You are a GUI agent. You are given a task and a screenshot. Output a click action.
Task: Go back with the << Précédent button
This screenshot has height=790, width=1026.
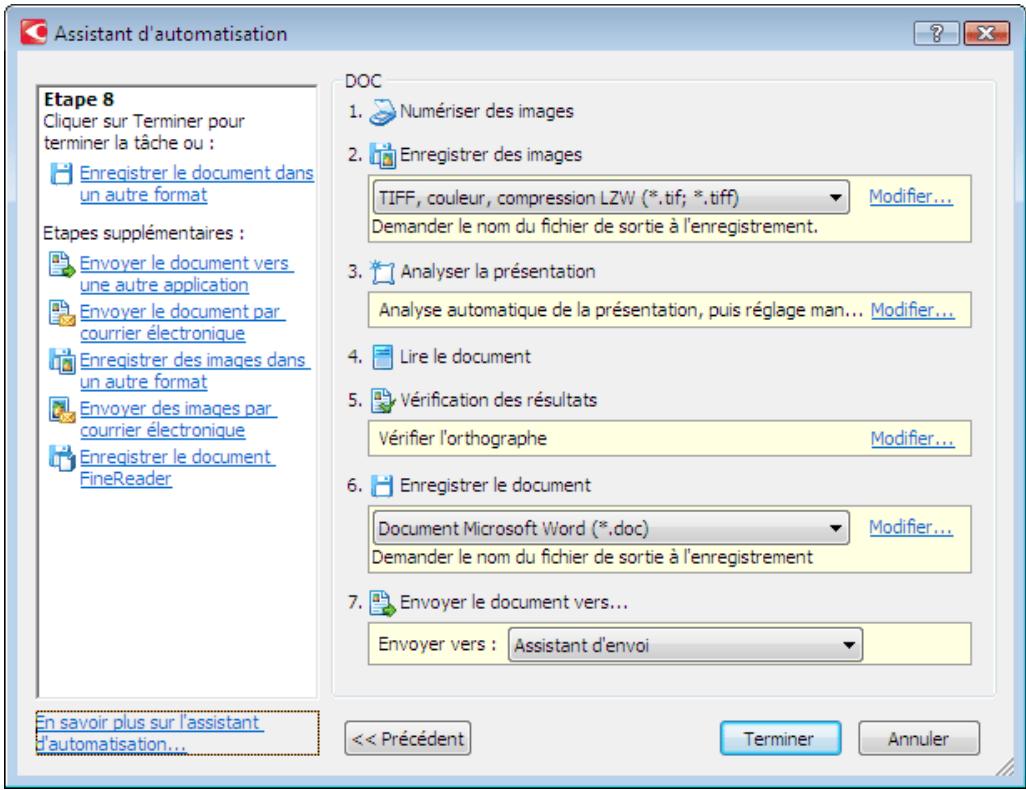[408, 738]
